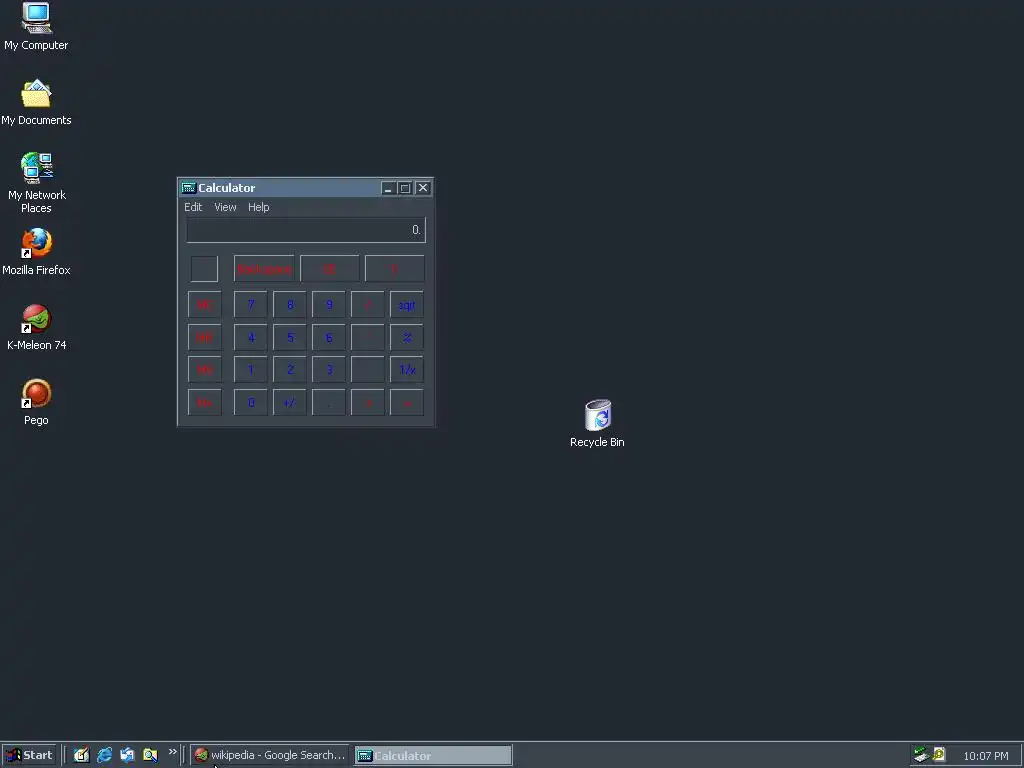Click the MS memory store button

pos(204,370)
